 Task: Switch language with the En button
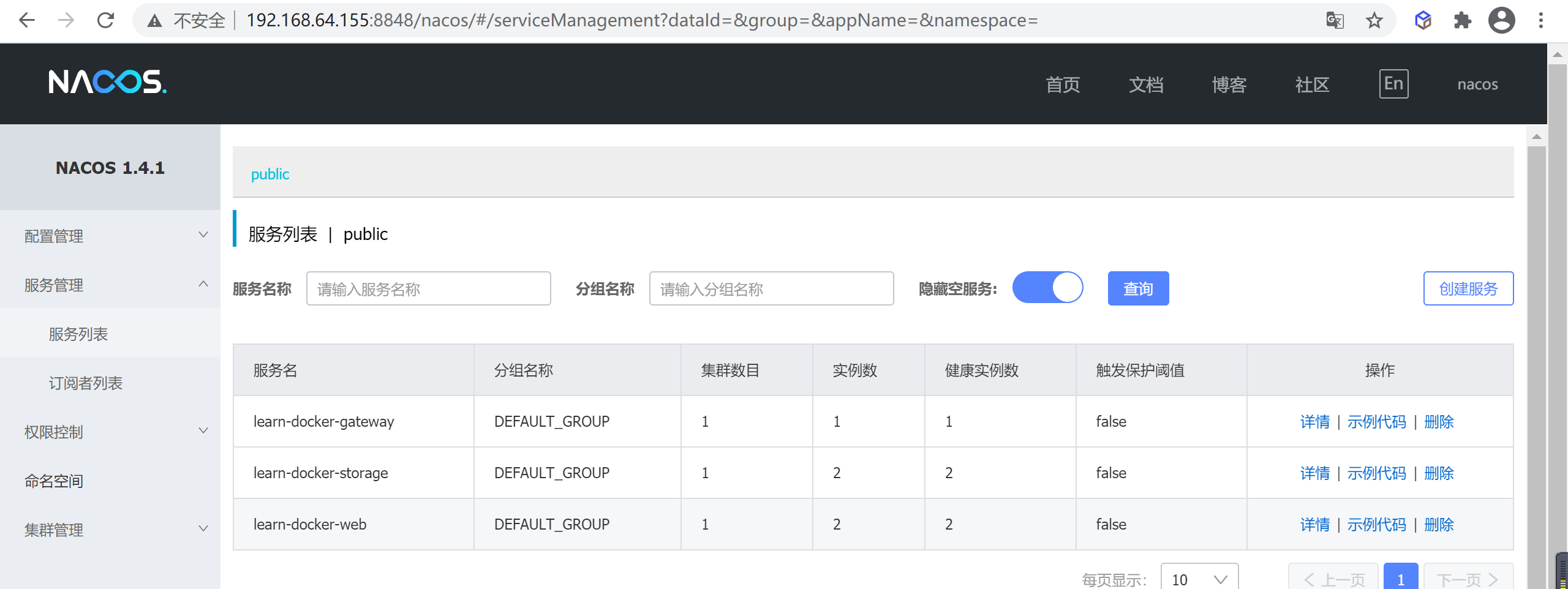(1393, 84)
